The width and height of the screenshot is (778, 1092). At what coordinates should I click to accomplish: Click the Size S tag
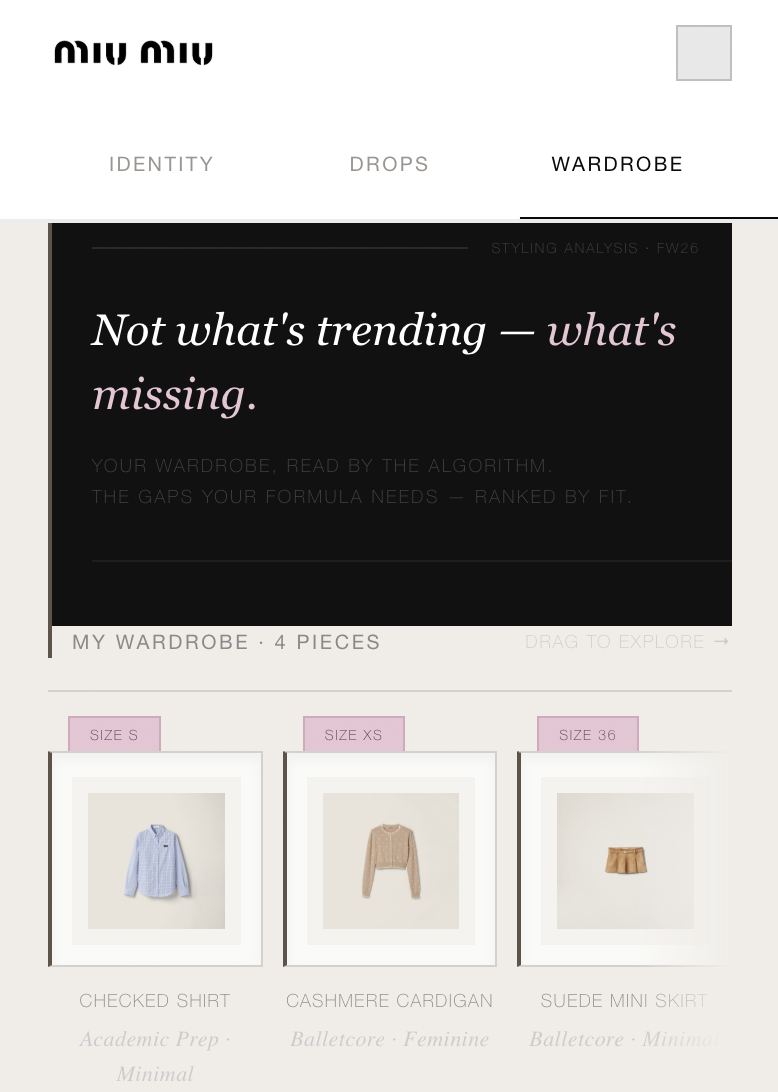click(114, 735)
